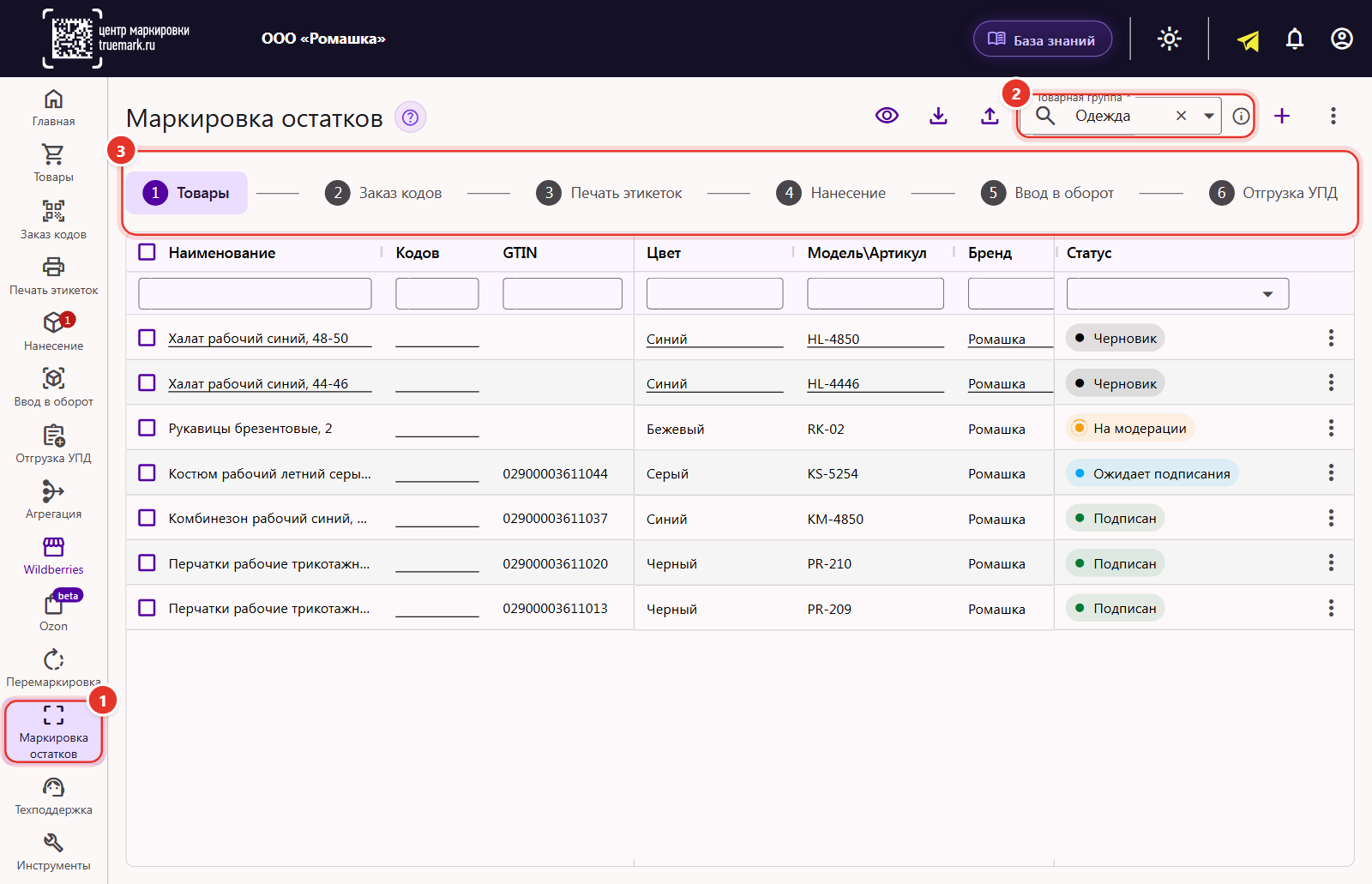Image resolution: width=1372 pixels, height=884 pixels.
Task: Open Нанесение sidebar item with badge
Action: click(53, 331)
